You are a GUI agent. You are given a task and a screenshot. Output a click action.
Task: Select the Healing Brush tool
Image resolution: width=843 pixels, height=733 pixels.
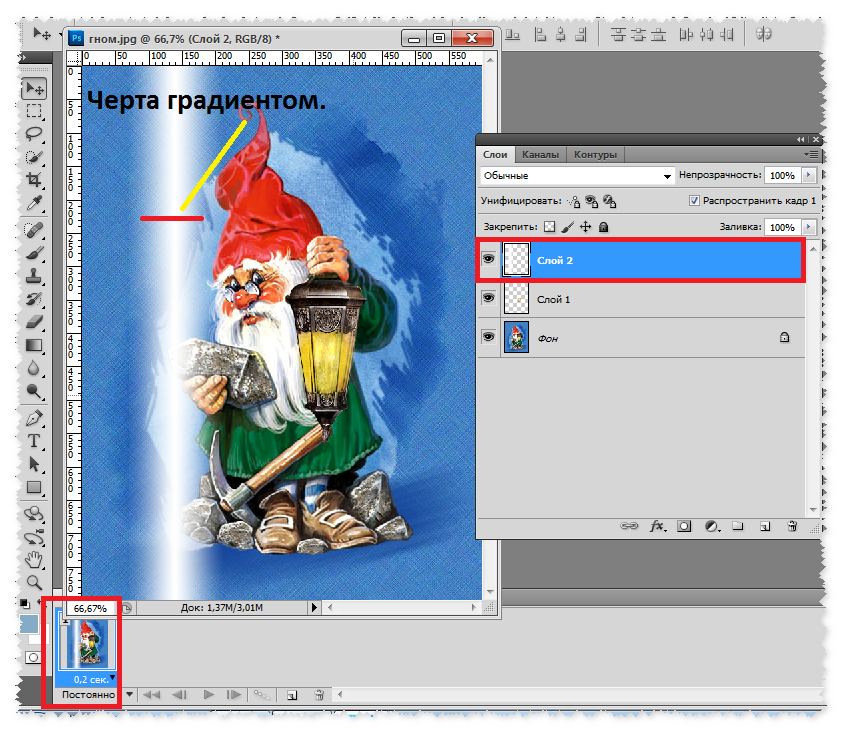tap(34, 230)
